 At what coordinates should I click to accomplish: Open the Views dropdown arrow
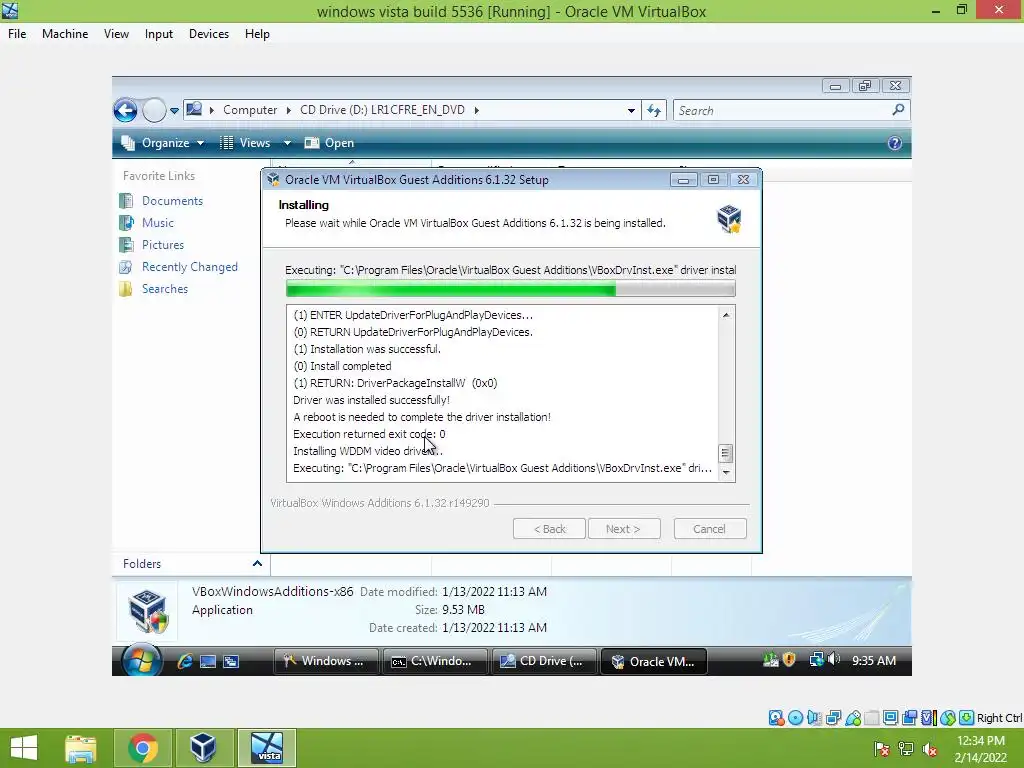287,143
